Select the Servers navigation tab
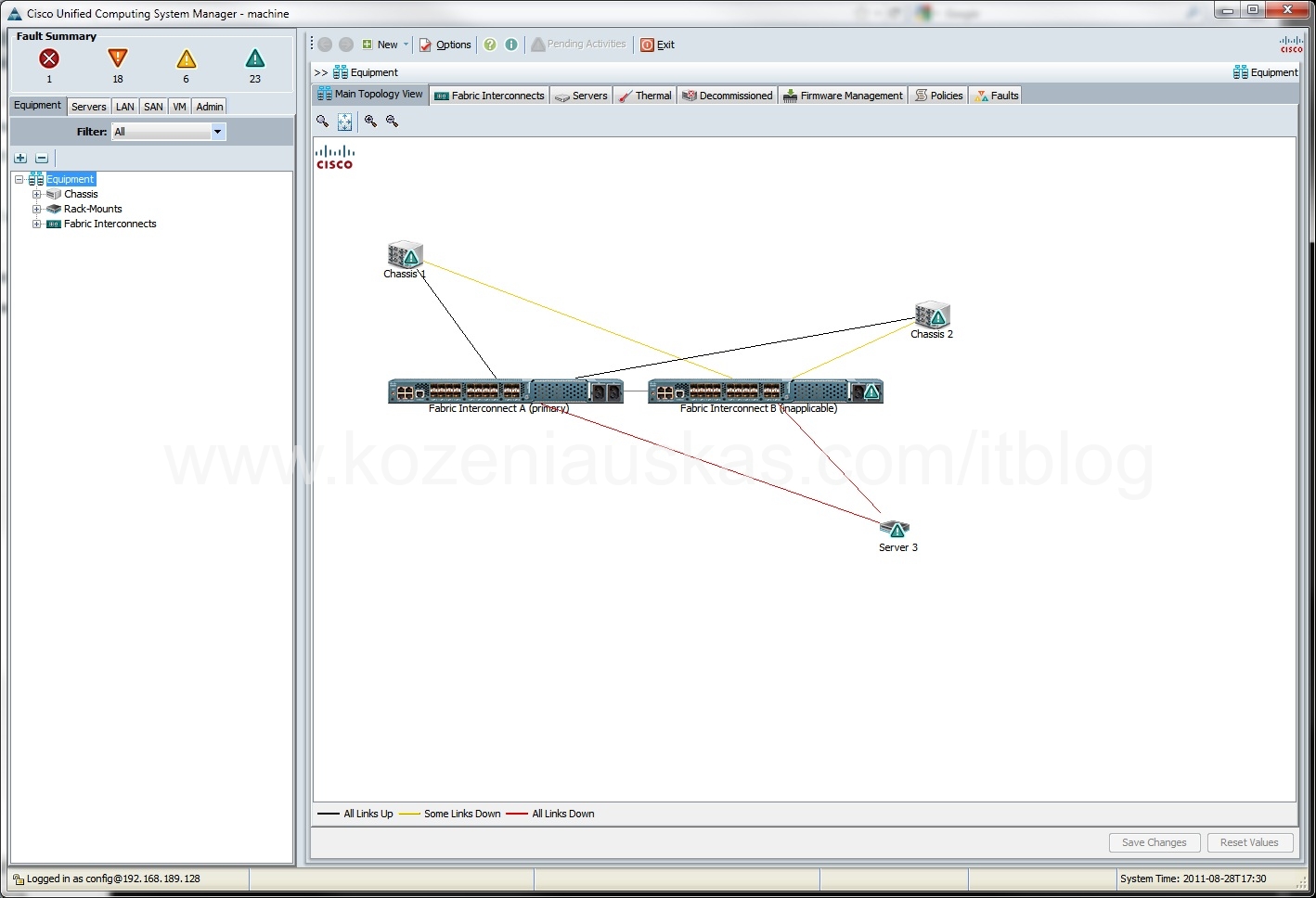 coord(89,107)
